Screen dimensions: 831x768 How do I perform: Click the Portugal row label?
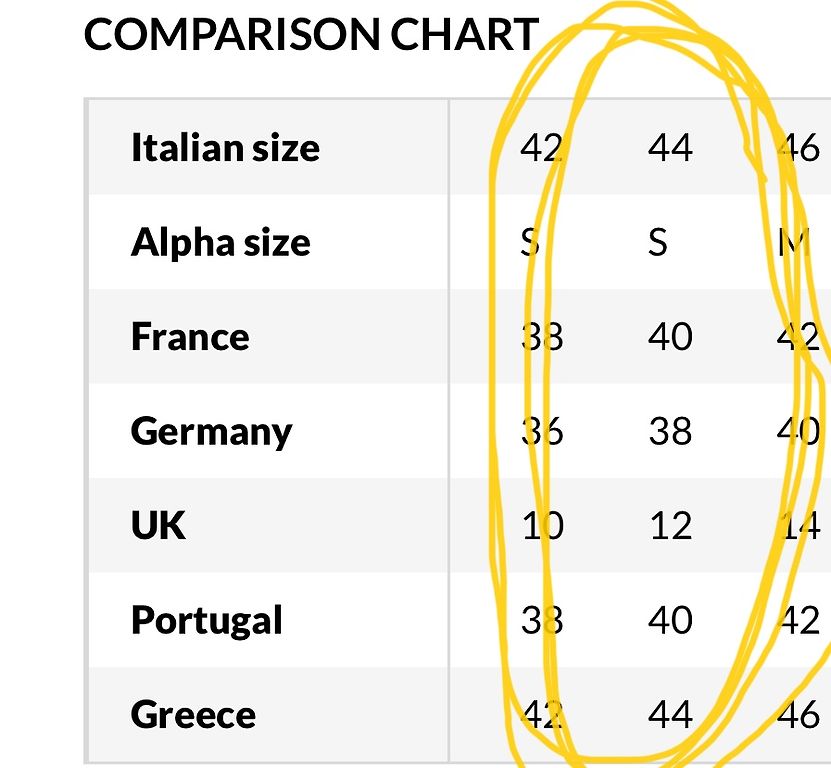[x=206, y=621]
